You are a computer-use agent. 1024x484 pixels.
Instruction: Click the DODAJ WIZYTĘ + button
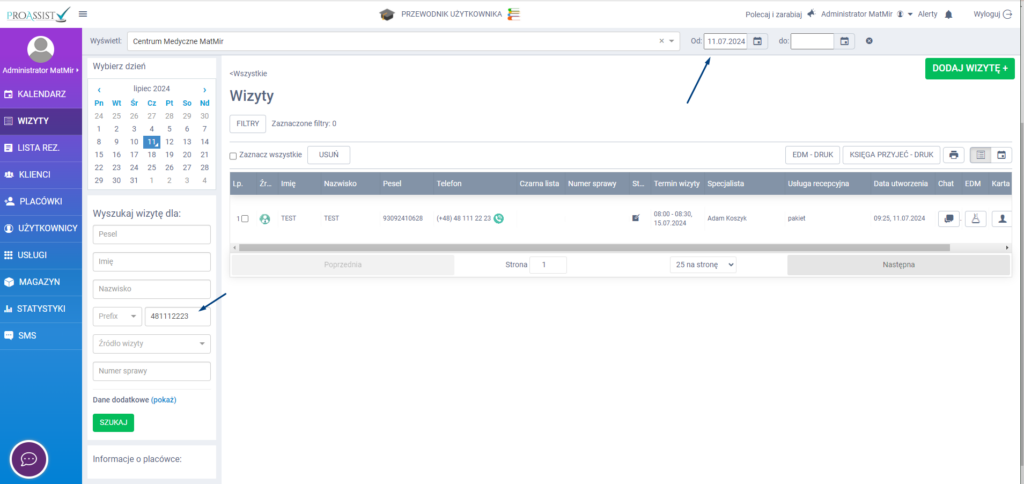click(969, 68)
